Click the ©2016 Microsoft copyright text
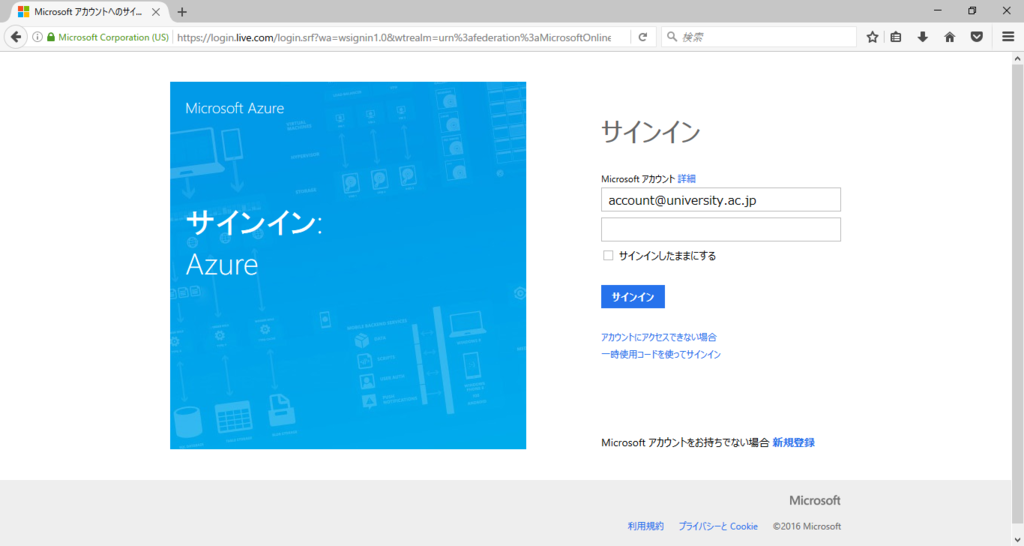The width and height of the screenshot is (1024, 546). 807,526
